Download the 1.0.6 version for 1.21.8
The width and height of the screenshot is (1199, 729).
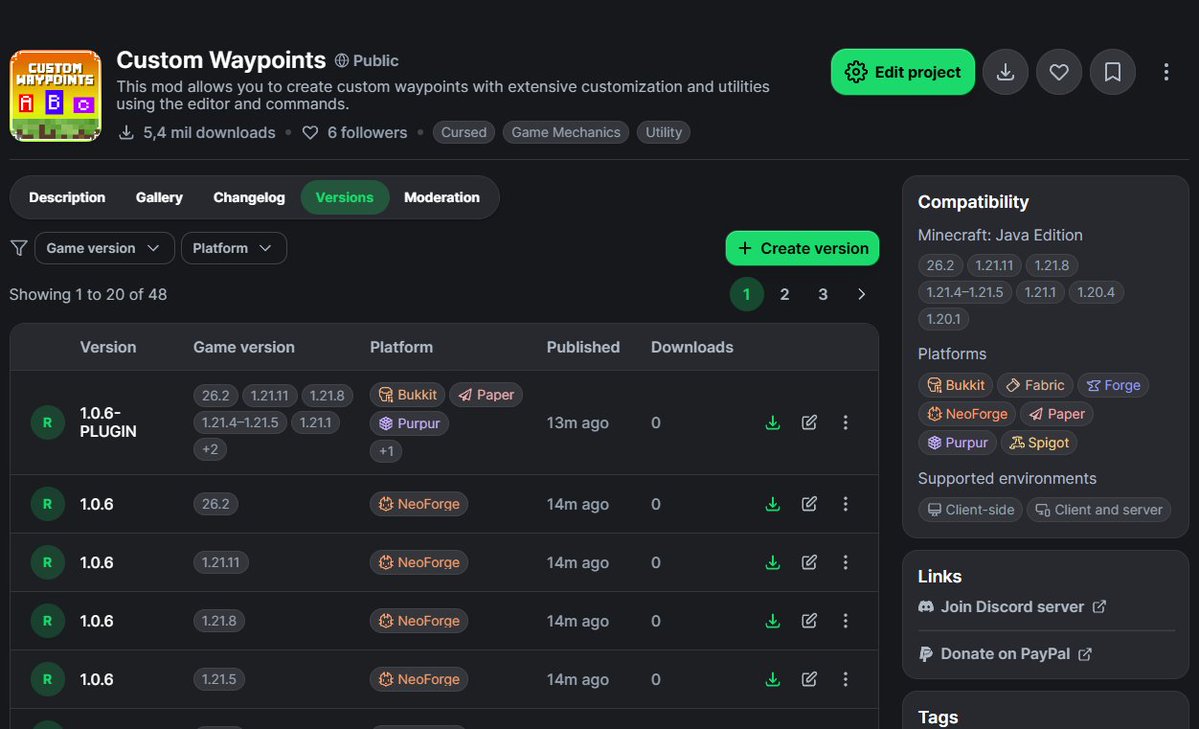point(773,620)
